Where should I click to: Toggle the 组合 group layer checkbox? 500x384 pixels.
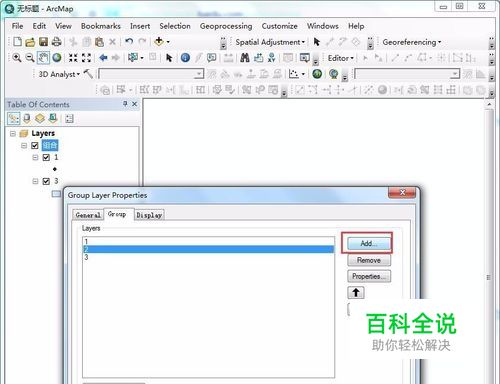click(x=35, y=145)
